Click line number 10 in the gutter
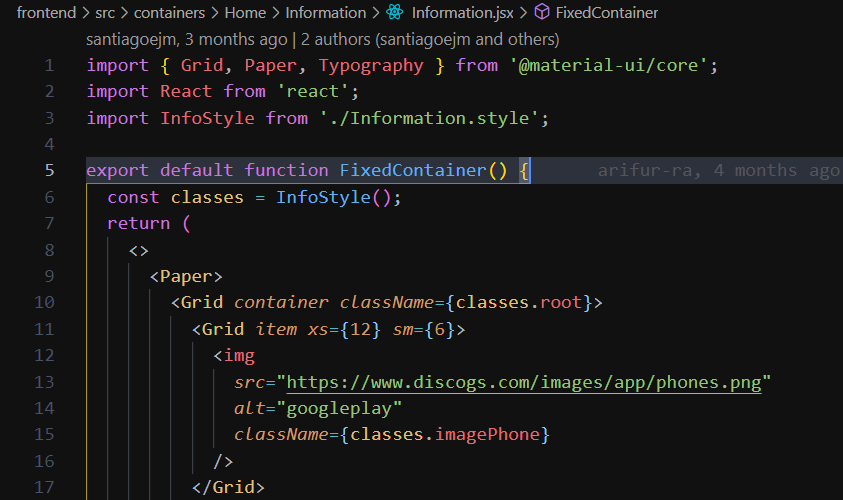 45,302
